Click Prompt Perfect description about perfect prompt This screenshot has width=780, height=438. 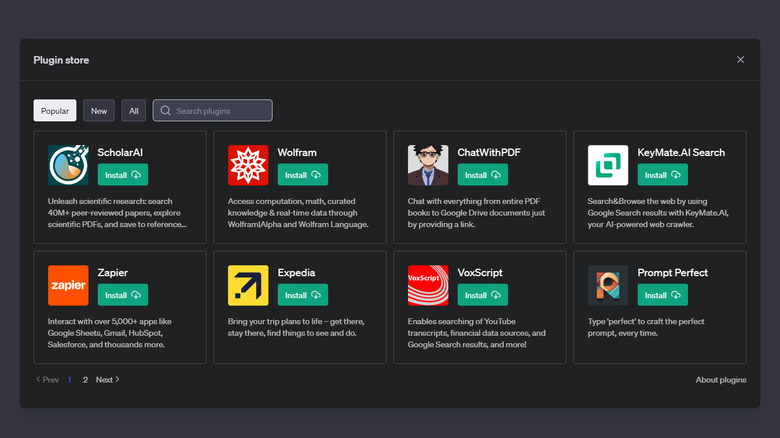pos(646,327)
